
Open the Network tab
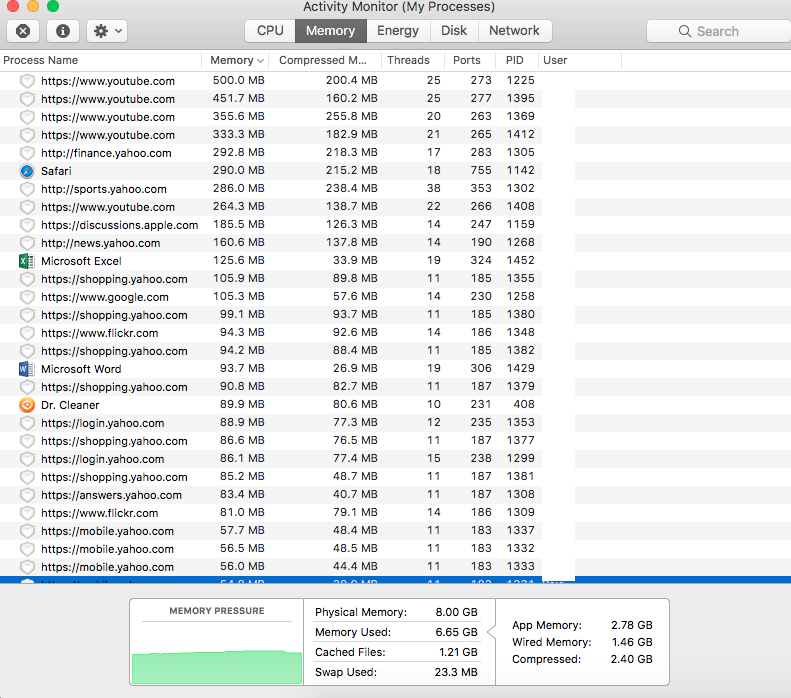click(x=514, y=31)
